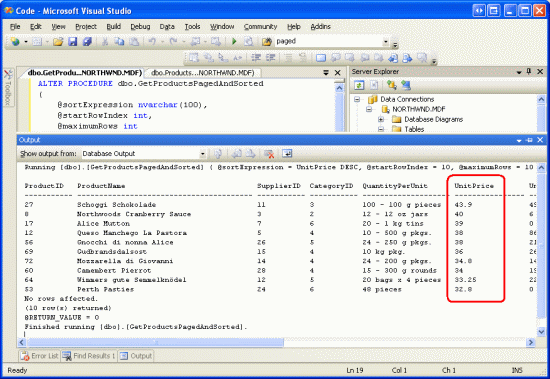
Task: Click the Output horizontal scrollbar thumb
Action: pyautogui.click(x=155, y=342)
